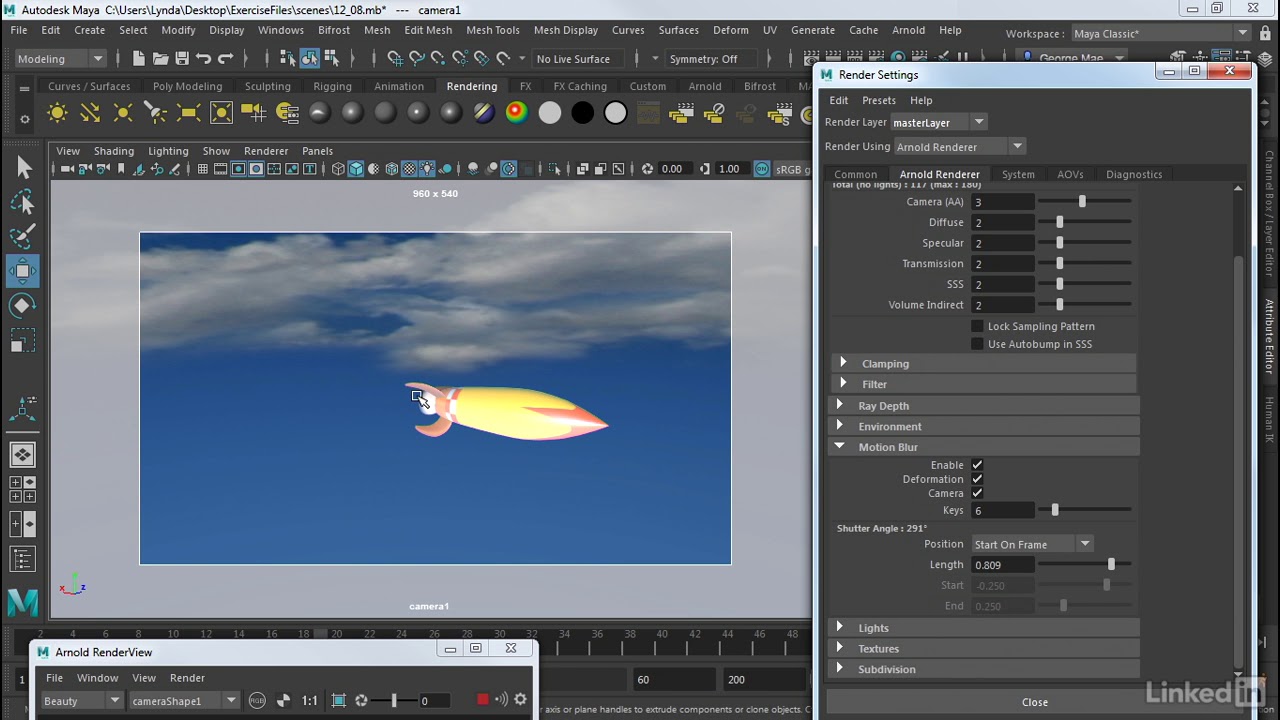Open the Modeling menu set dropdown

click(x=60, y=58)
